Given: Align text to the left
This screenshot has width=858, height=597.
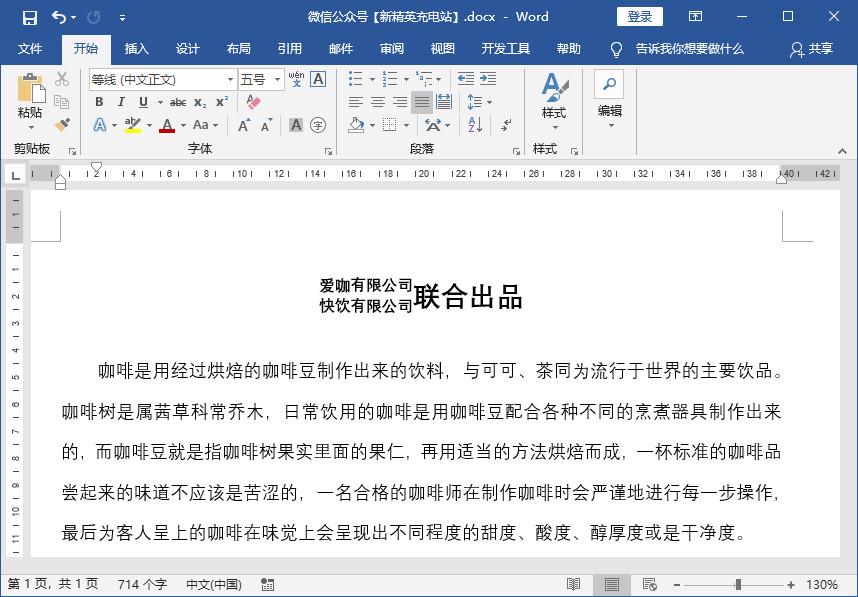Looking at the screenshot, I should coord(356,102).
